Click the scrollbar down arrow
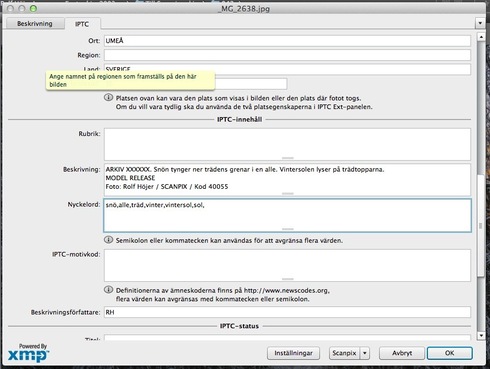 tap(481, 335)
